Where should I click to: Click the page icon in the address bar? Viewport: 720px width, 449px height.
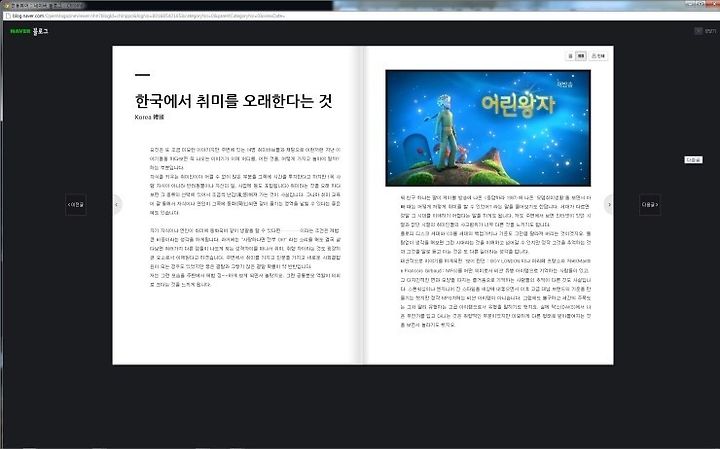(x=8, y=16)
